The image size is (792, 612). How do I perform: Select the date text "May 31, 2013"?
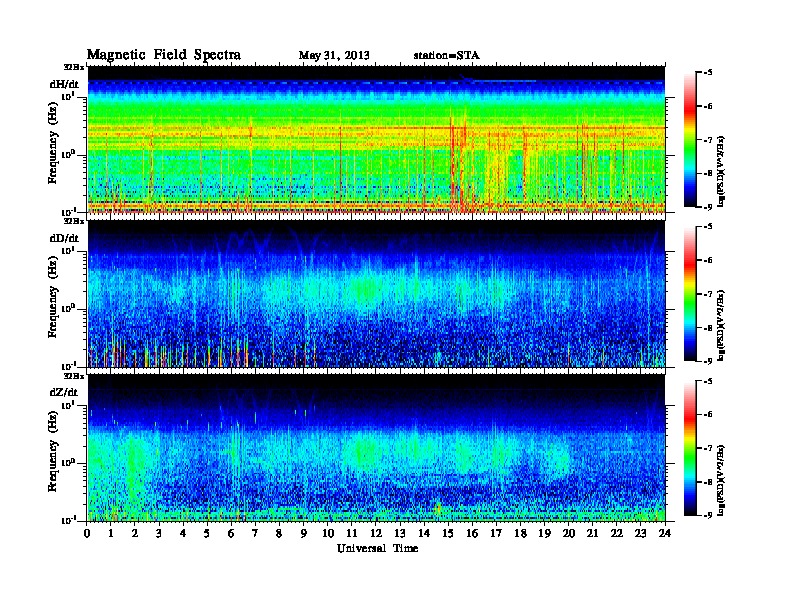point(334,55)
